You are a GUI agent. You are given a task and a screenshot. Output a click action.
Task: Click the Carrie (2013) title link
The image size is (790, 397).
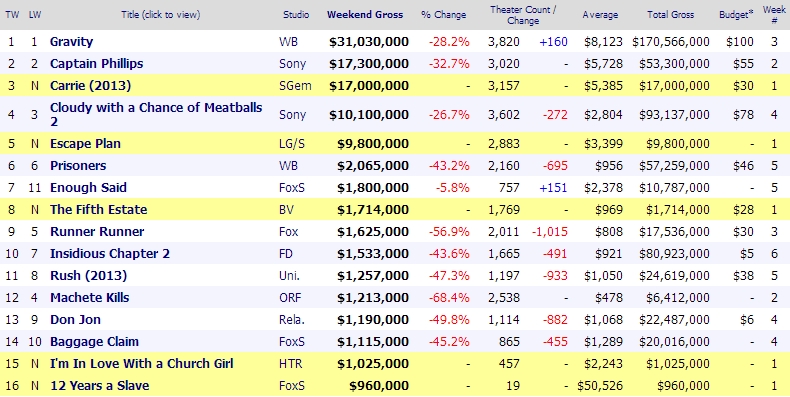(90, 86)
